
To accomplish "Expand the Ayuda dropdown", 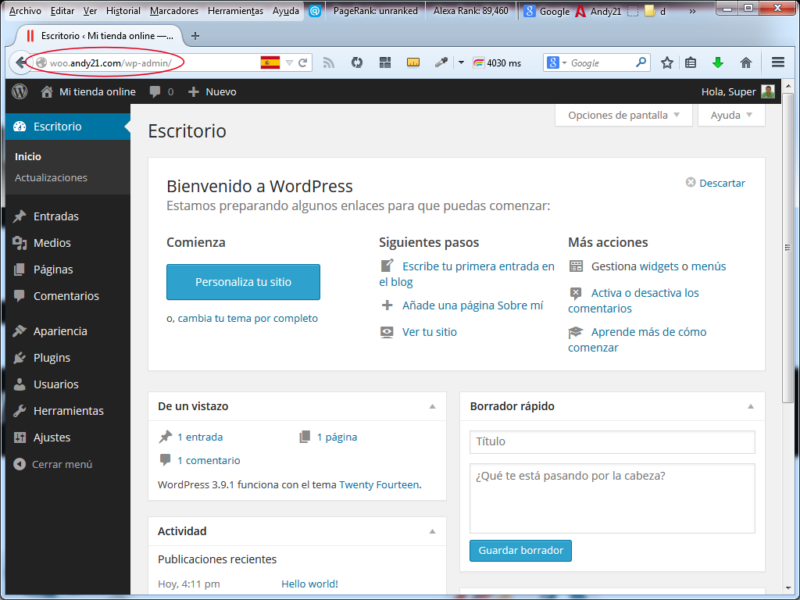I will [x=731, y=115].
